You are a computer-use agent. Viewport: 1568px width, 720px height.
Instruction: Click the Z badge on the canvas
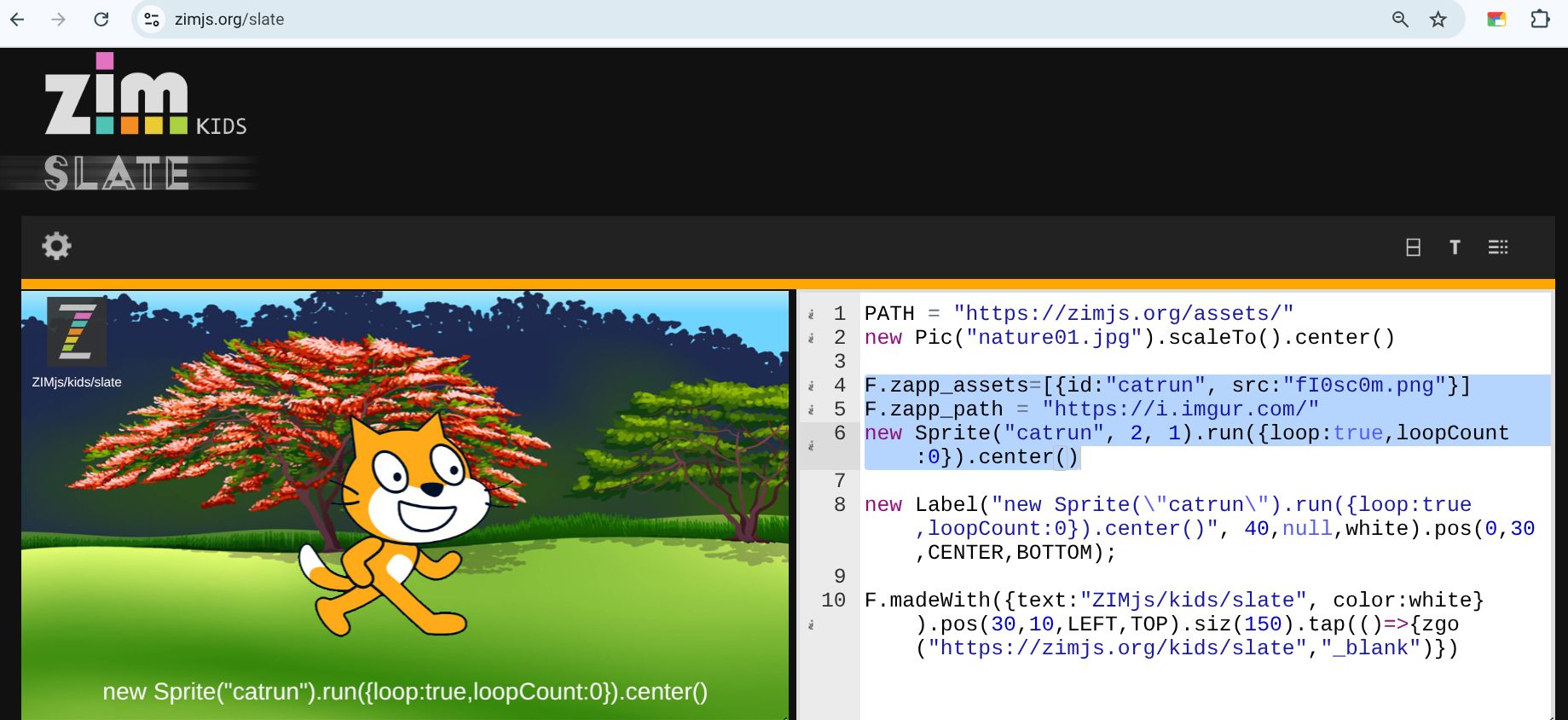click(77, 332)
